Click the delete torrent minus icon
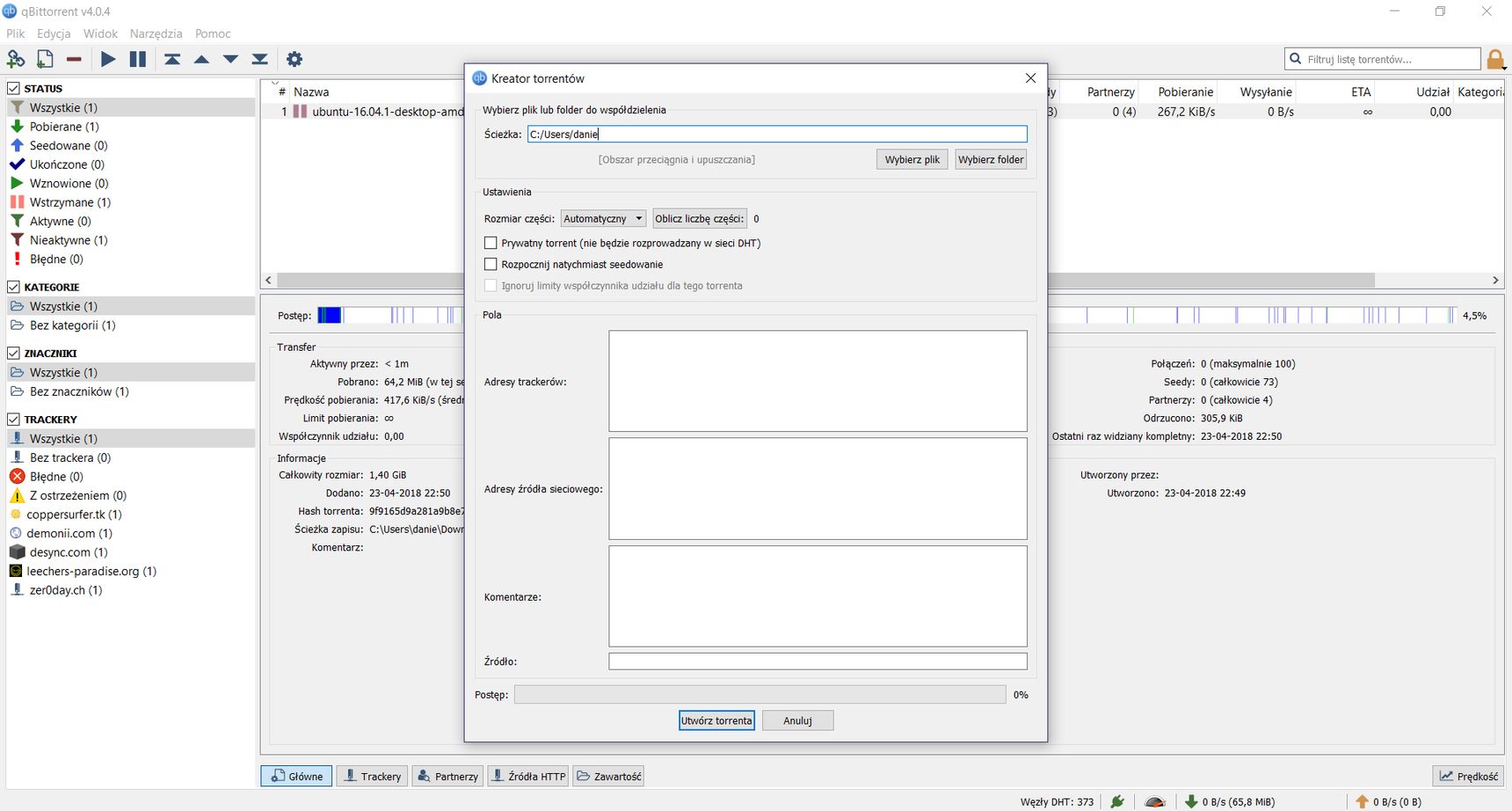Screen dimensions: 1512x811 tap(74, 59)
